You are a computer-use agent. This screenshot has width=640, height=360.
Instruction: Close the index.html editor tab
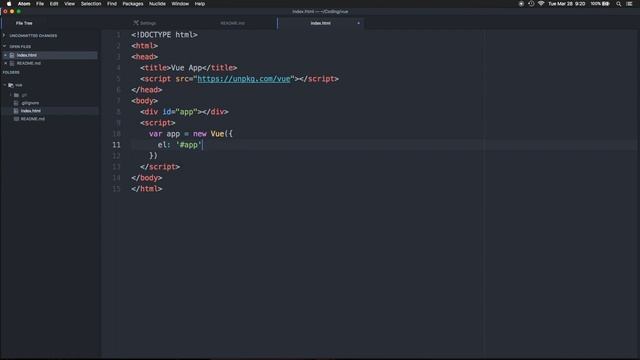click(359, 23)
